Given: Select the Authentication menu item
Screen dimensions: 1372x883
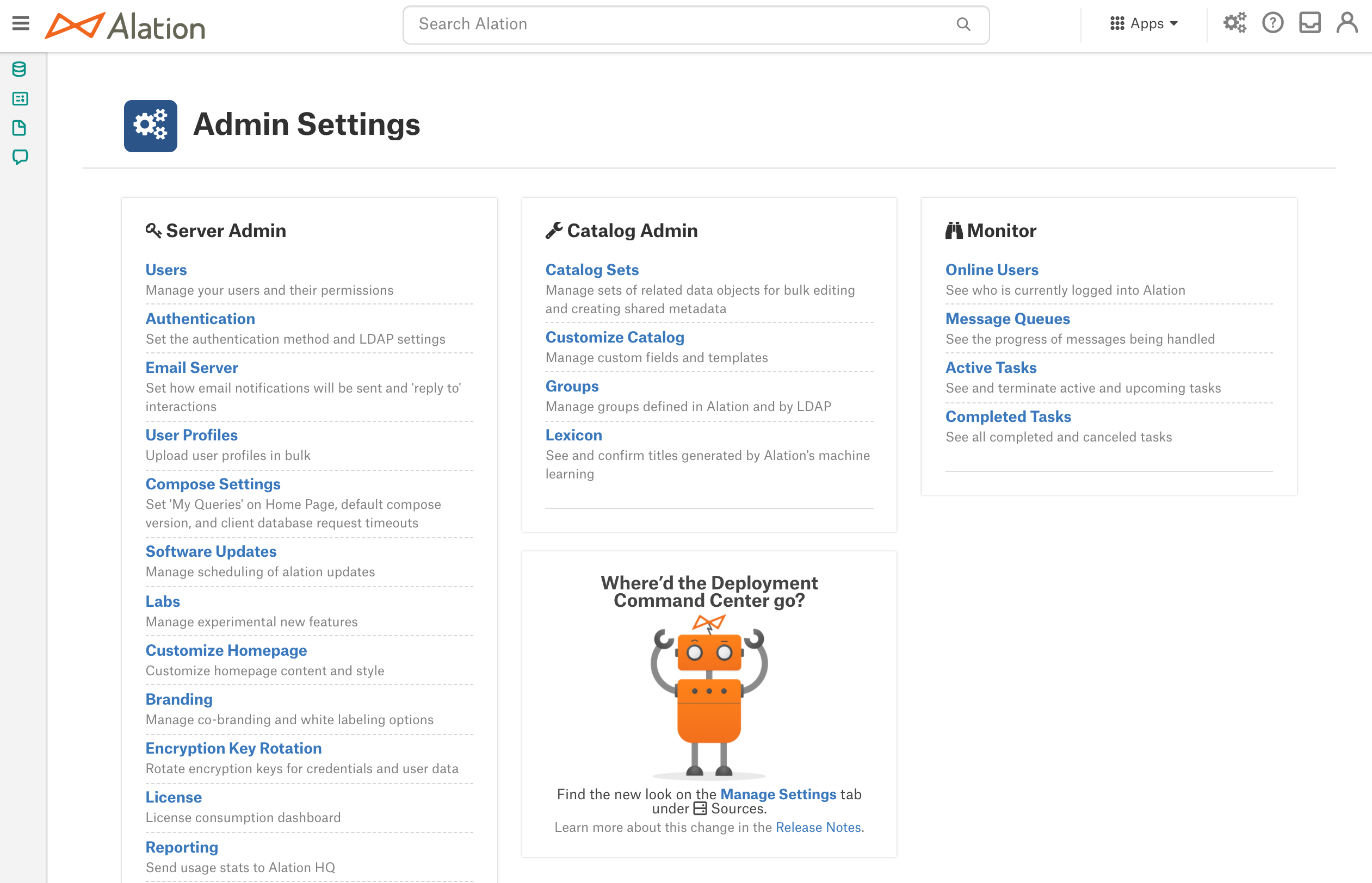Looking at the screenshot, I should tap(200, 319).
